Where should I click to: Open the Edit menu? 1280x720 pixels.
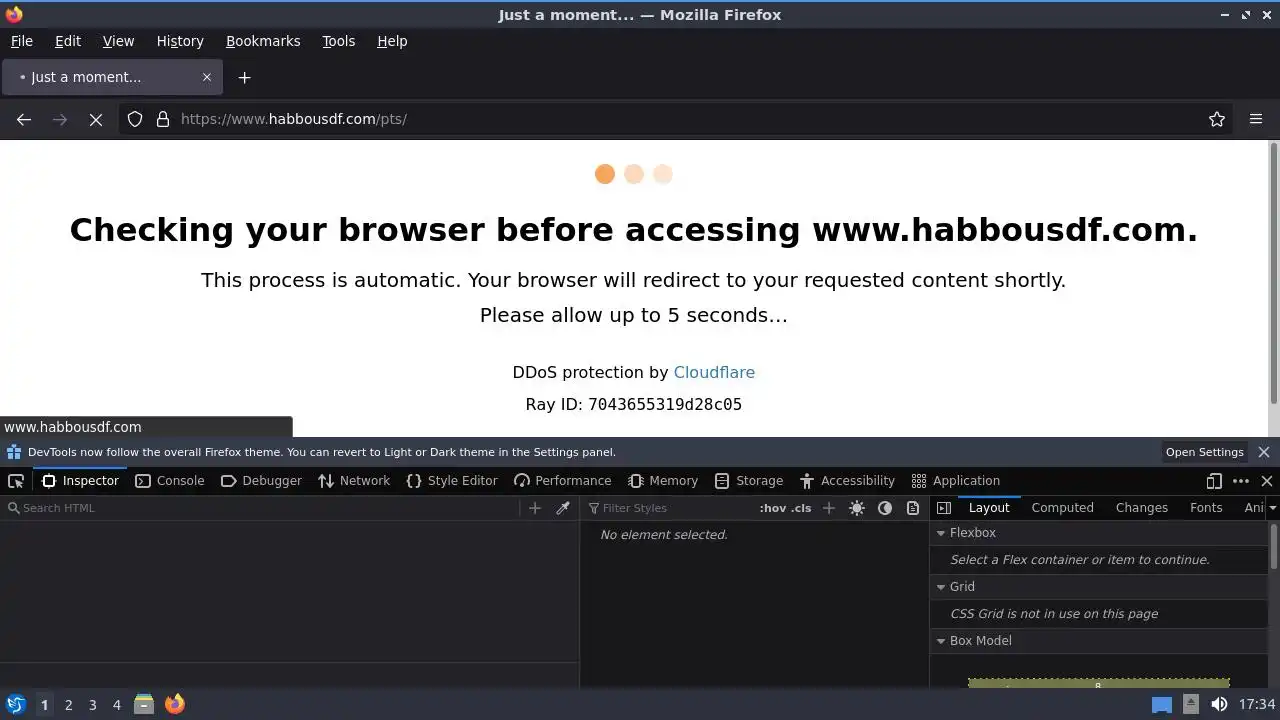click(68, 41)
